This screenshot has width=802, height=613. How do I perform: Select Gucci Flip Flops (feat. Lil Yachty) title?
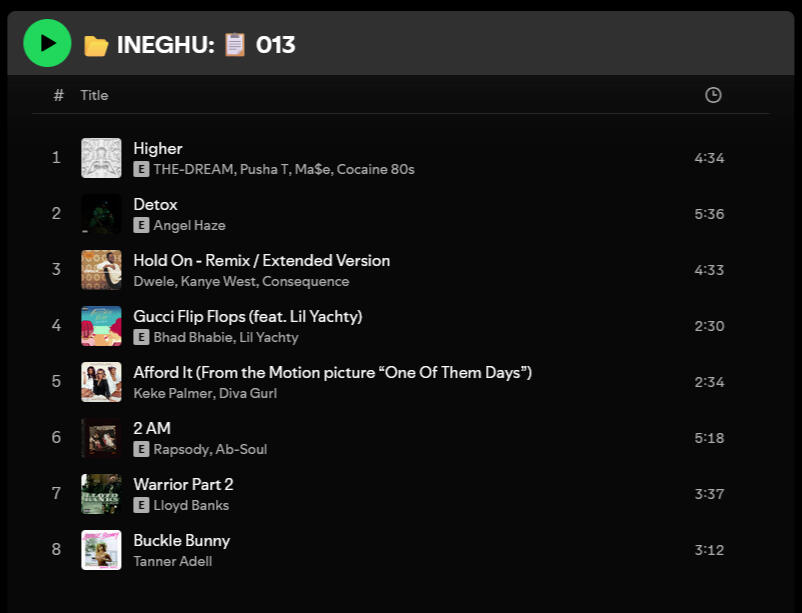point(248,317)
